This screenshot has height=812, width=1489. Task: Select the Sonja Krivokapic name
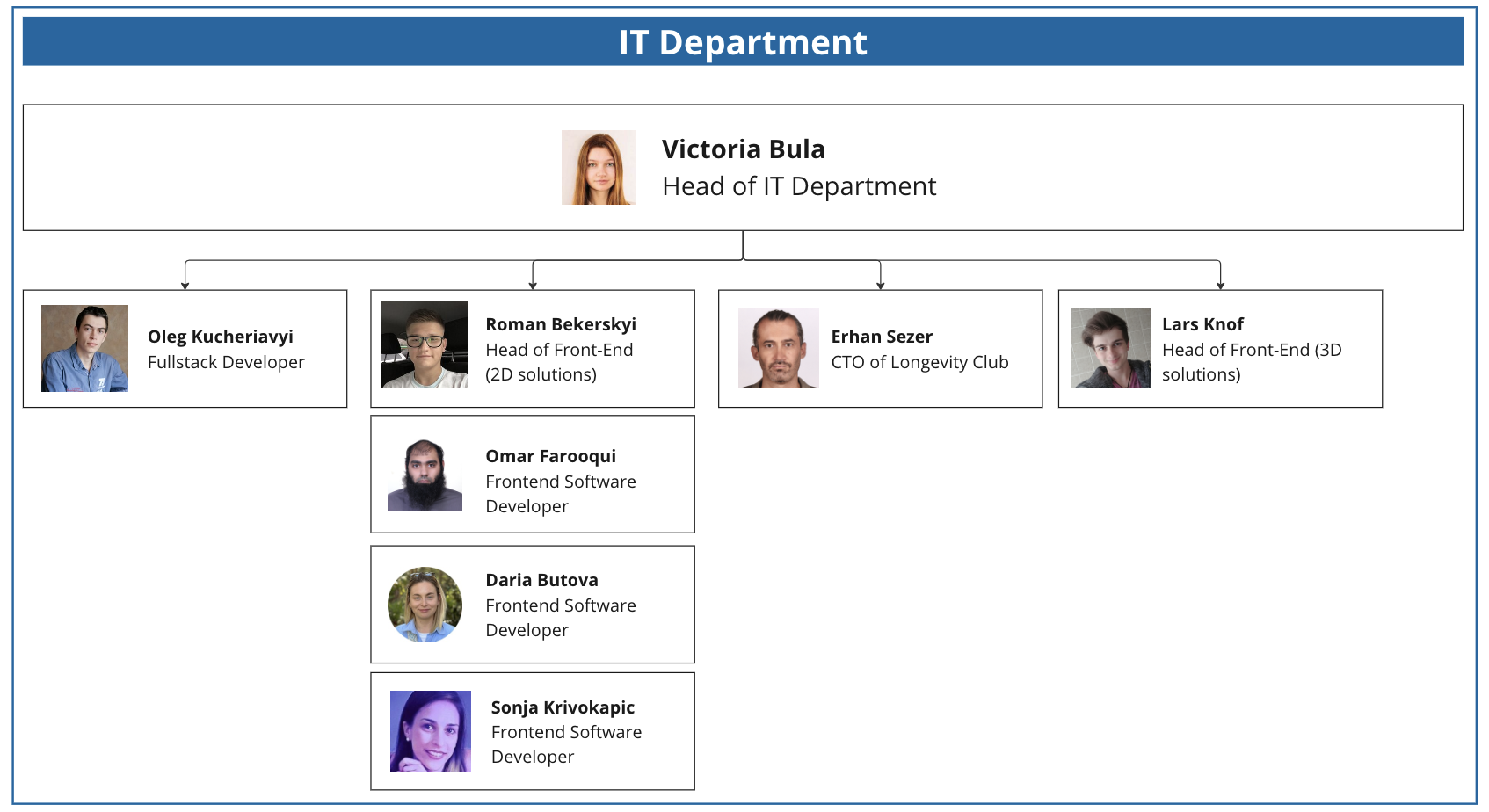pos(563,707)
